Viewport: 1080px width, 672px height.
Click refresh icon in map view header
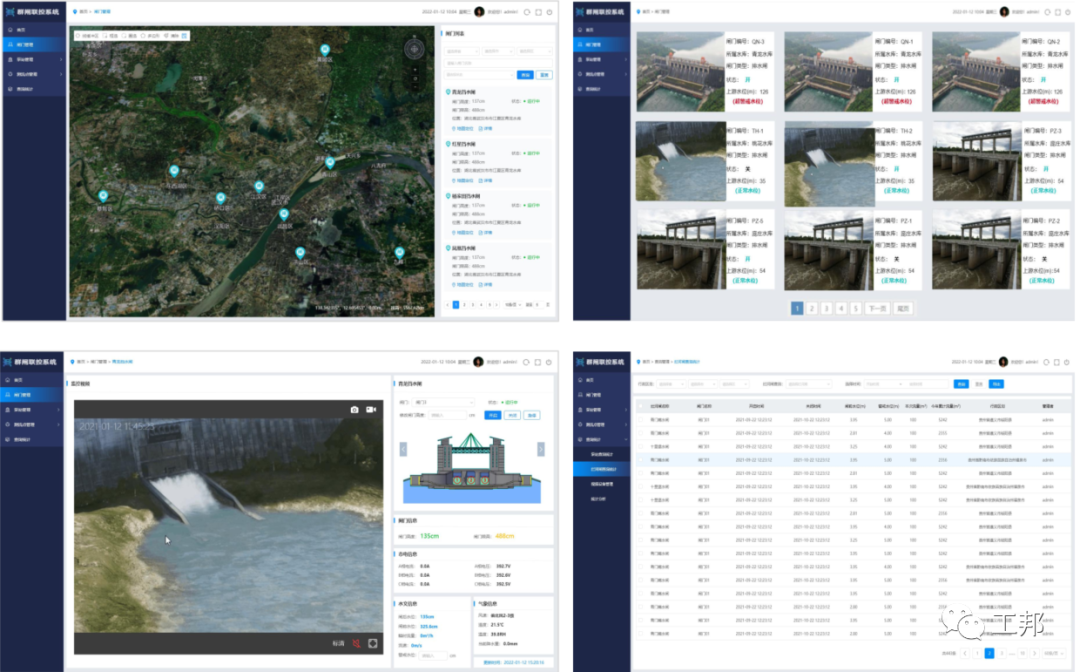click(527, 12)
